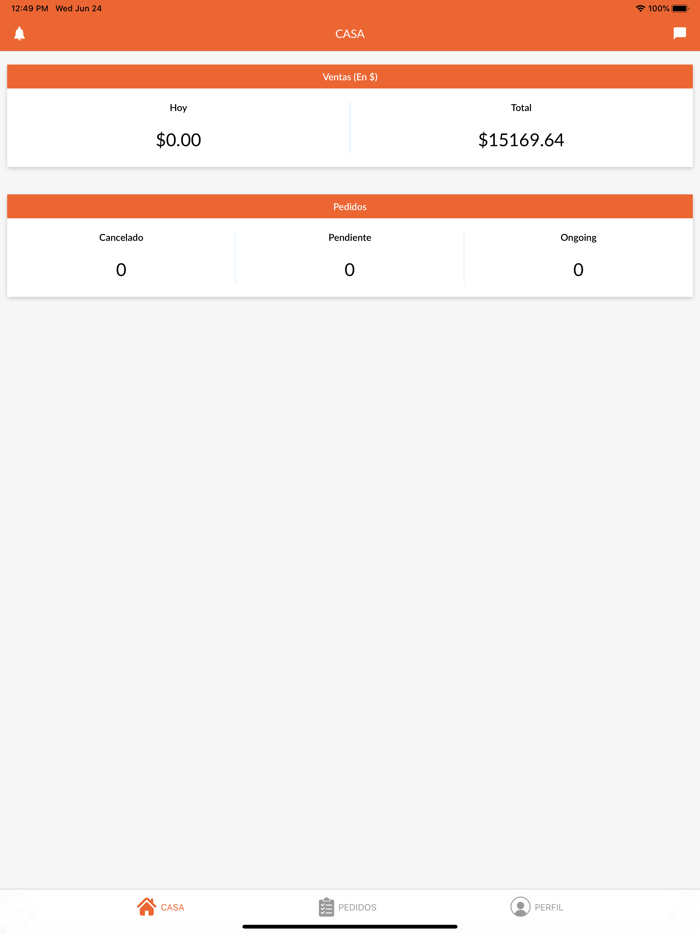Select the CASA tab label
Image resolution: width=700 pixels, height=934 pixels.
click(173, 908)
